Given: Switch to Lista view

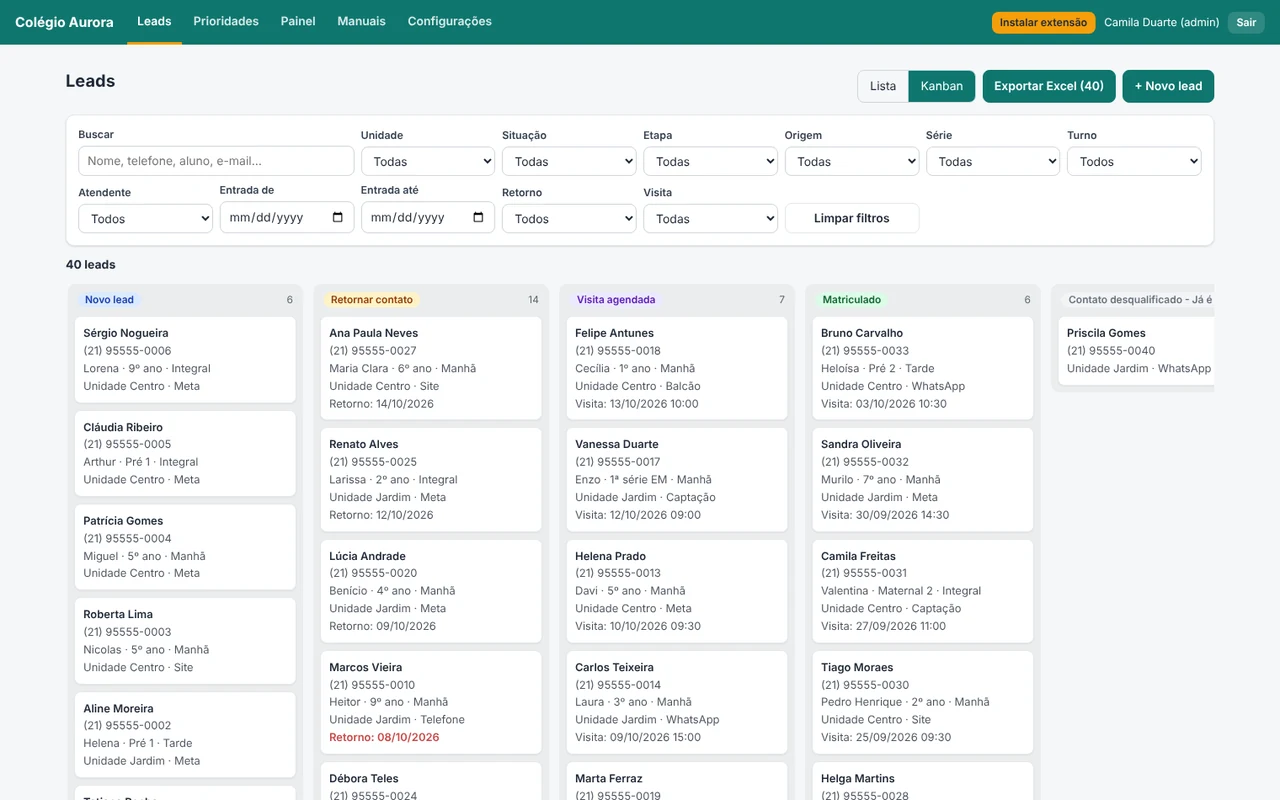Looking at the screenshot, I should pos(883,86).
